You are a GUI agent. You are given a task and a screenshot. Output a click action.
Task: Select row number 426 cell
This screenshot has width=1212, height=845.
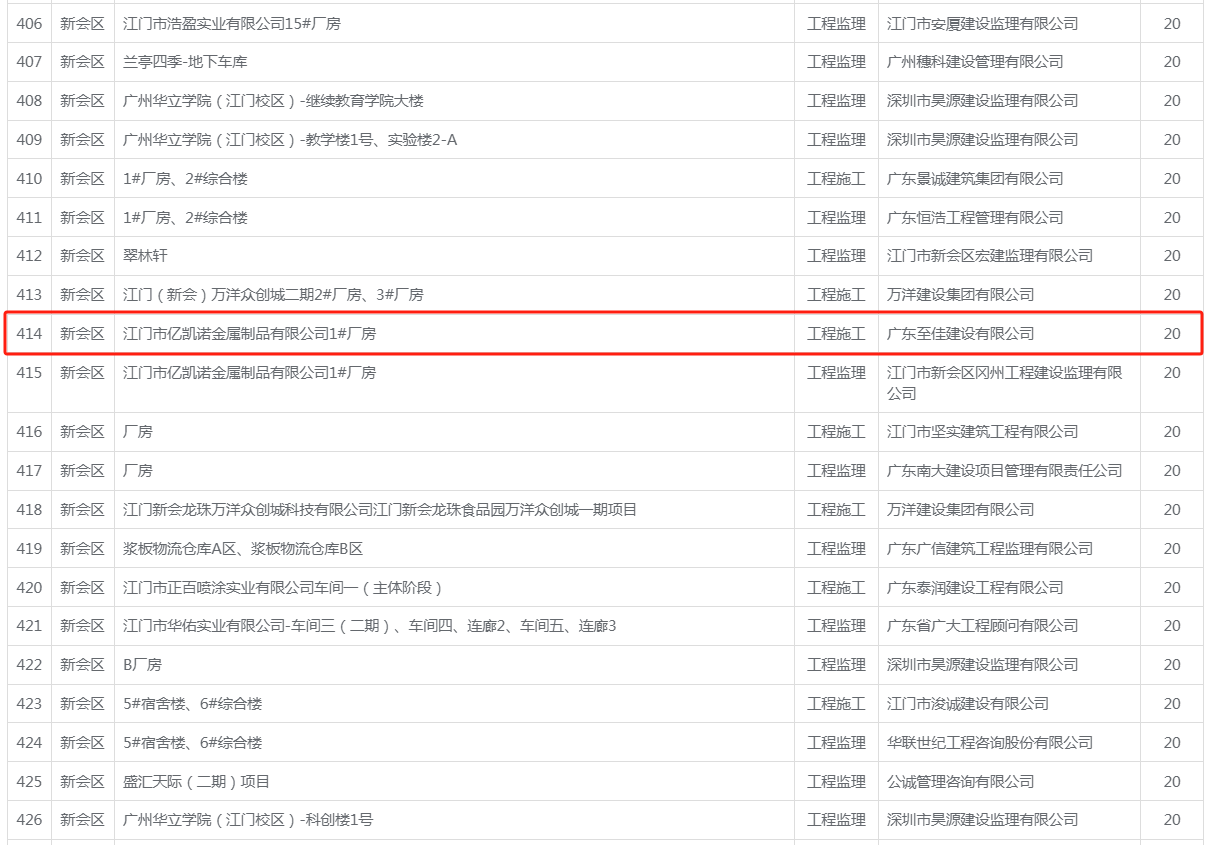pyautogui.click(x=29, y=821)
